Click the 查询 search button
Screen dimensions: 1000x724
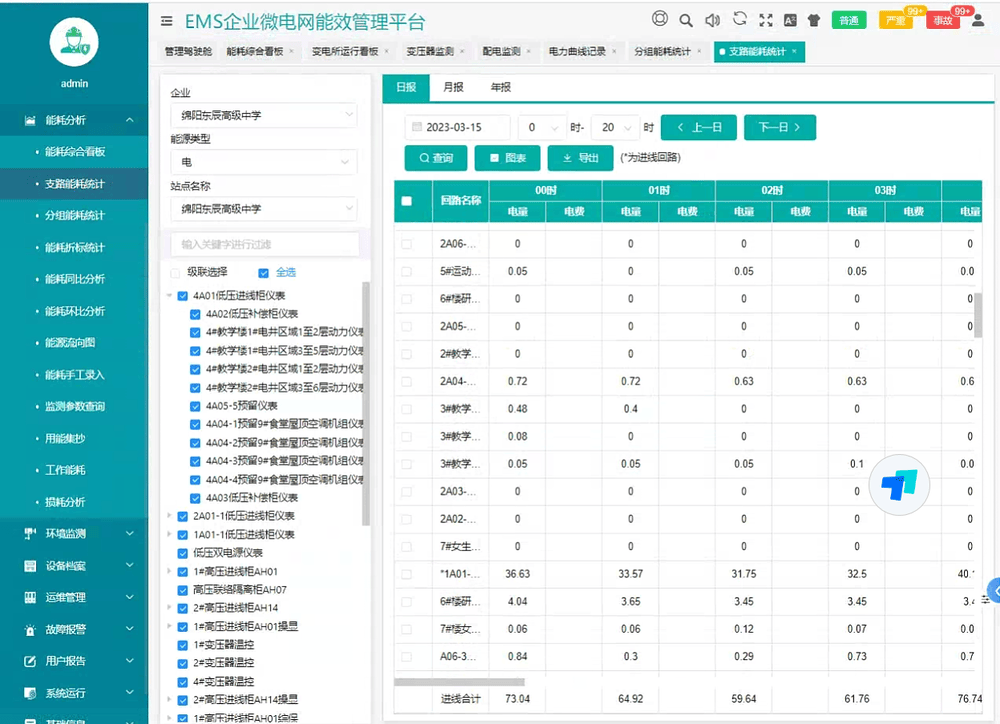tap(435, 158)
